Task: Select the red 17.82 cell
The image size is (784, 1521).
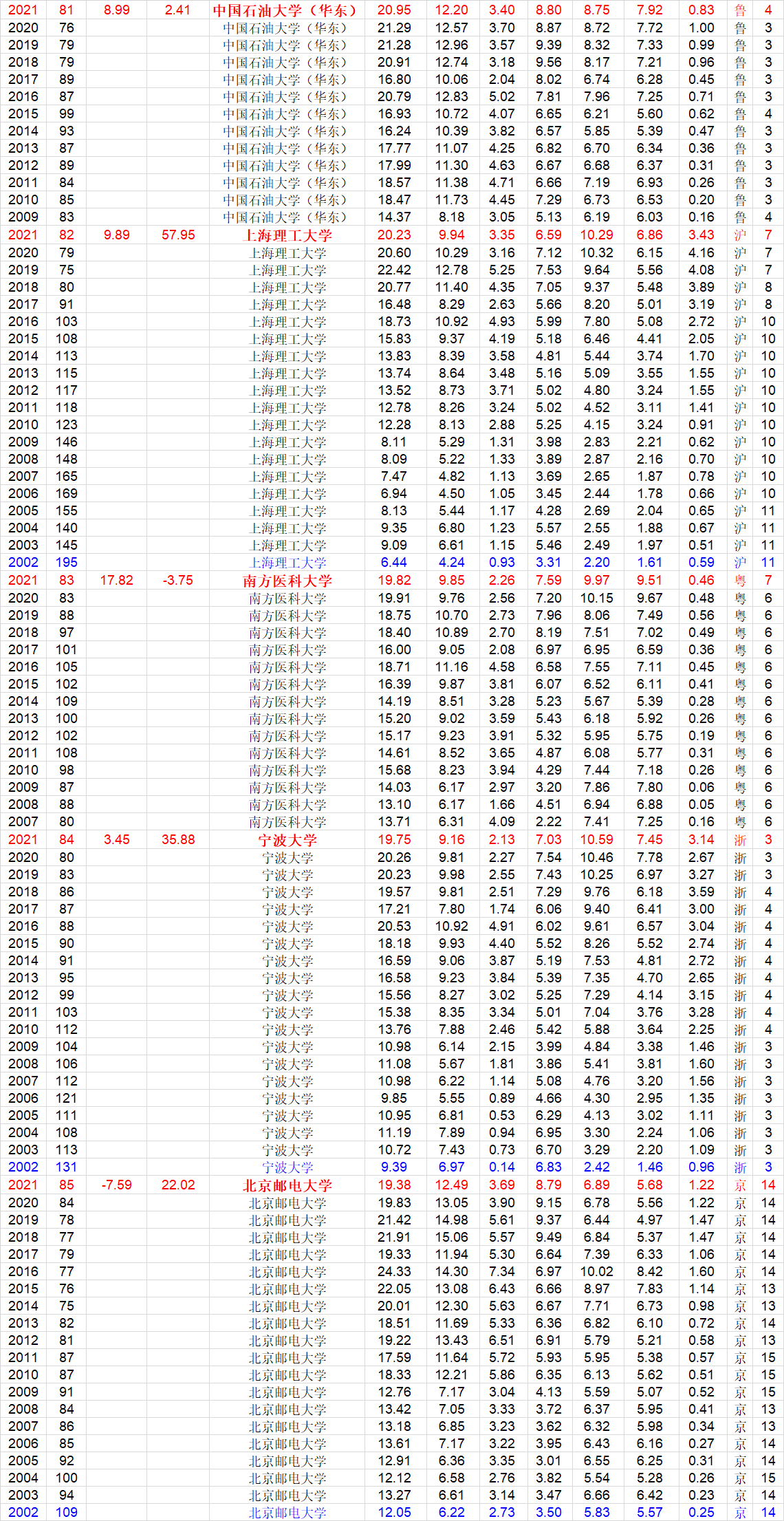Action: click(117, 581)
